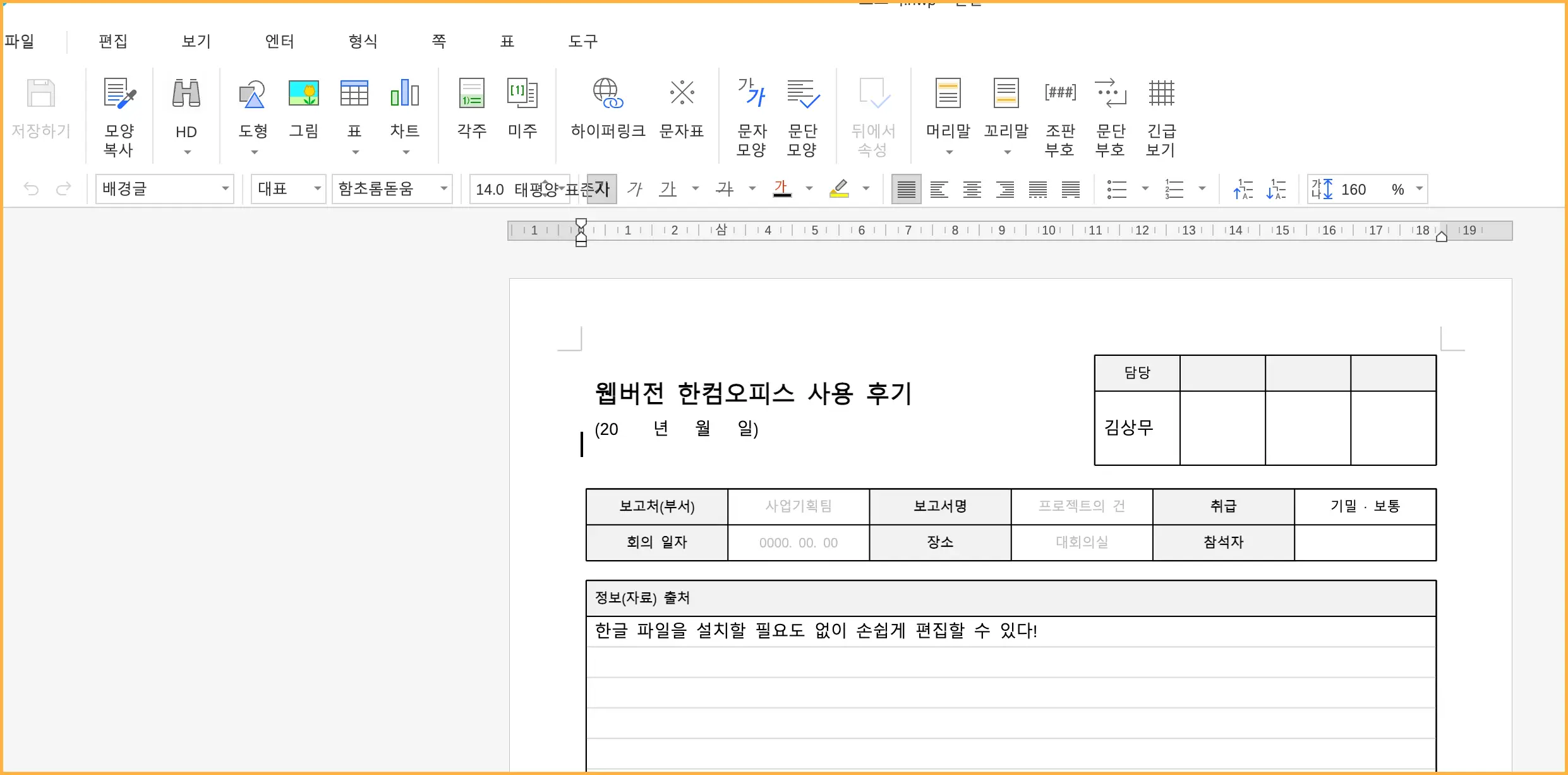Viewport: 1568px width, 775px height.
Task: Click the 저장하기 save icon
Action: (40, 114)
